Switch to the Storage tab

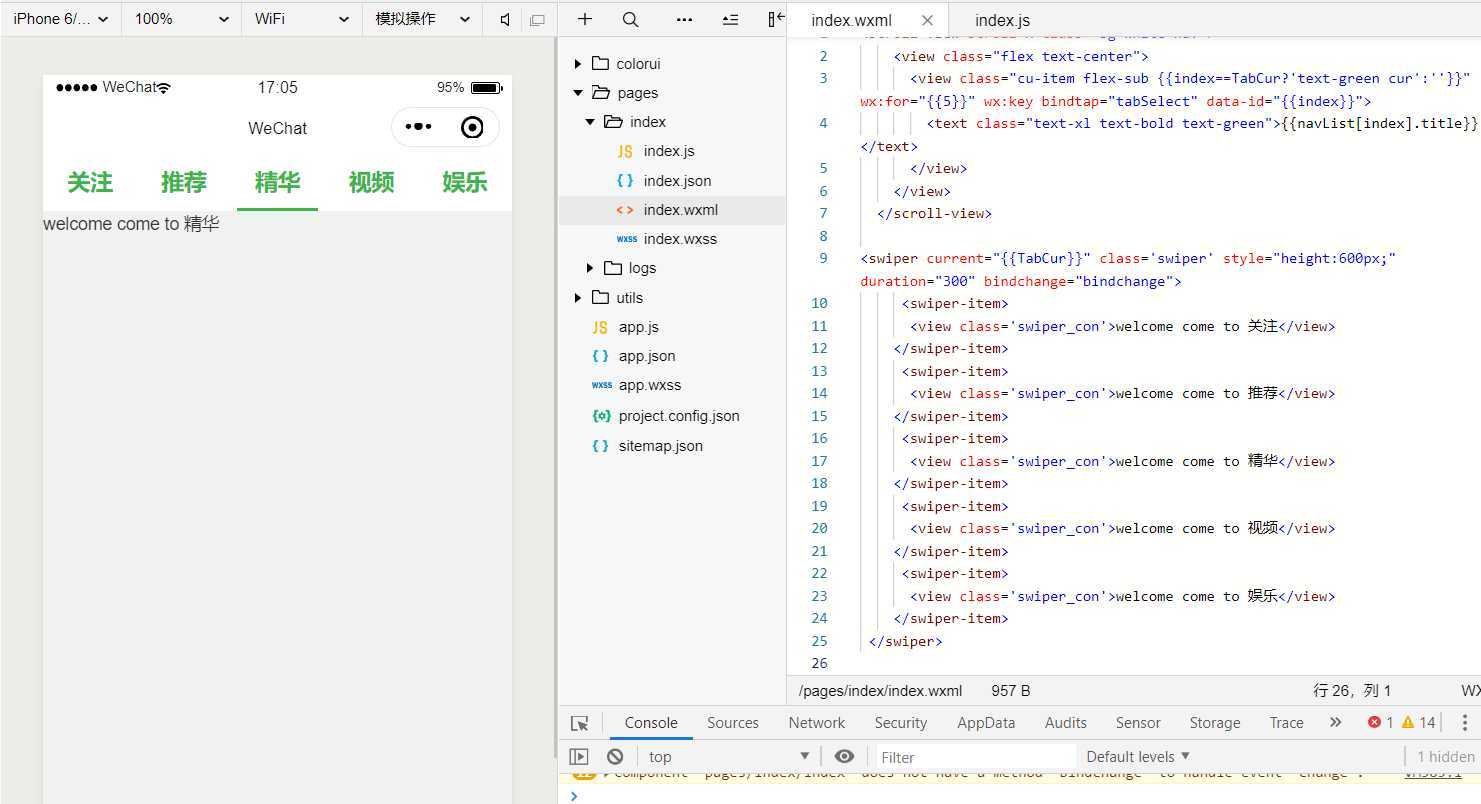1215,723
